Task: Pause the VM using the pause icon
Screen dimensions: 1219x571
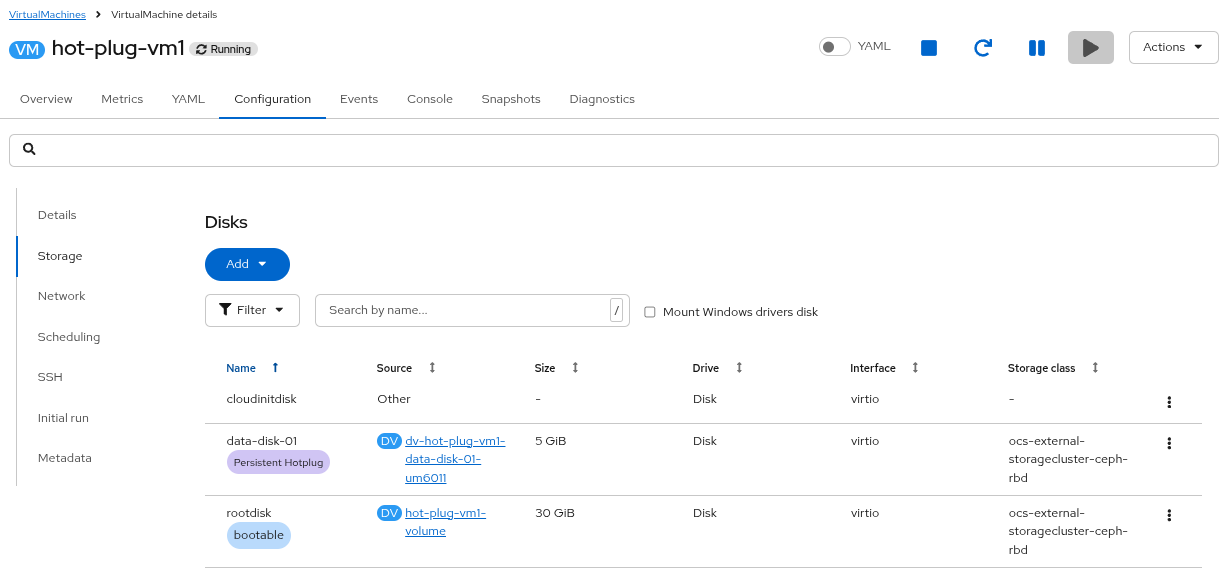Action: [1036, 48]
